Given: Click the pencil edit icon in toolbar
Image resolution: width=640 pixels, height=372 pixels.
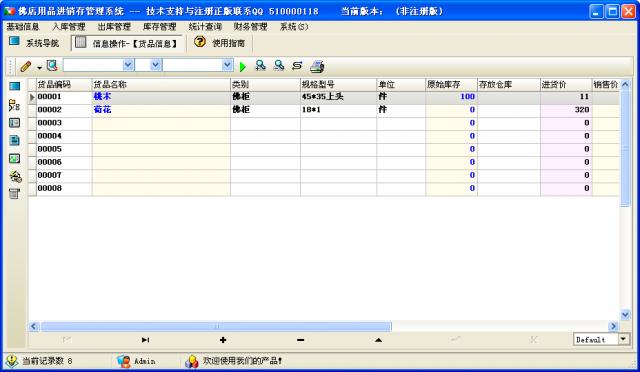Looking at the screenshot, I should (26, 66).
